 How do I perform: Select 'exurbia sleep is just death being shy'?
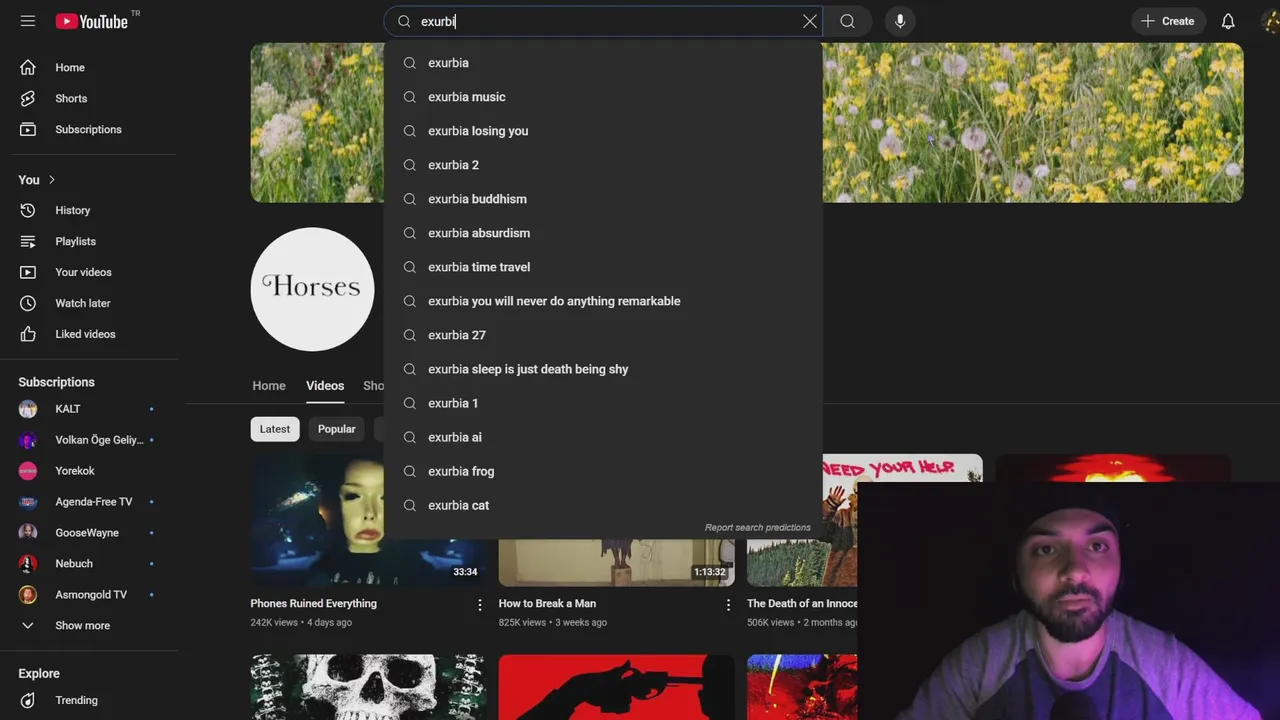[603, 369]
